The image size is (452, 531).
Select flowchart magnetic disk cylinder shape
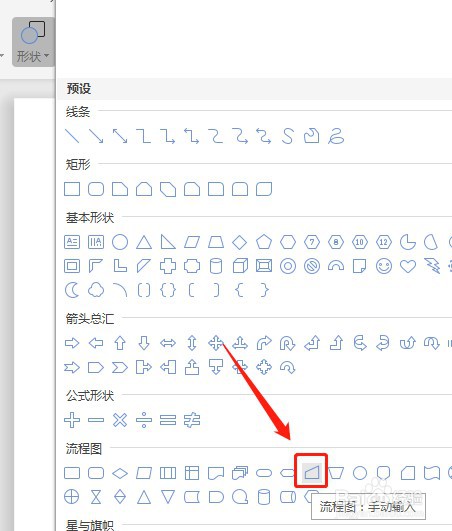click(x=264, y=497)
